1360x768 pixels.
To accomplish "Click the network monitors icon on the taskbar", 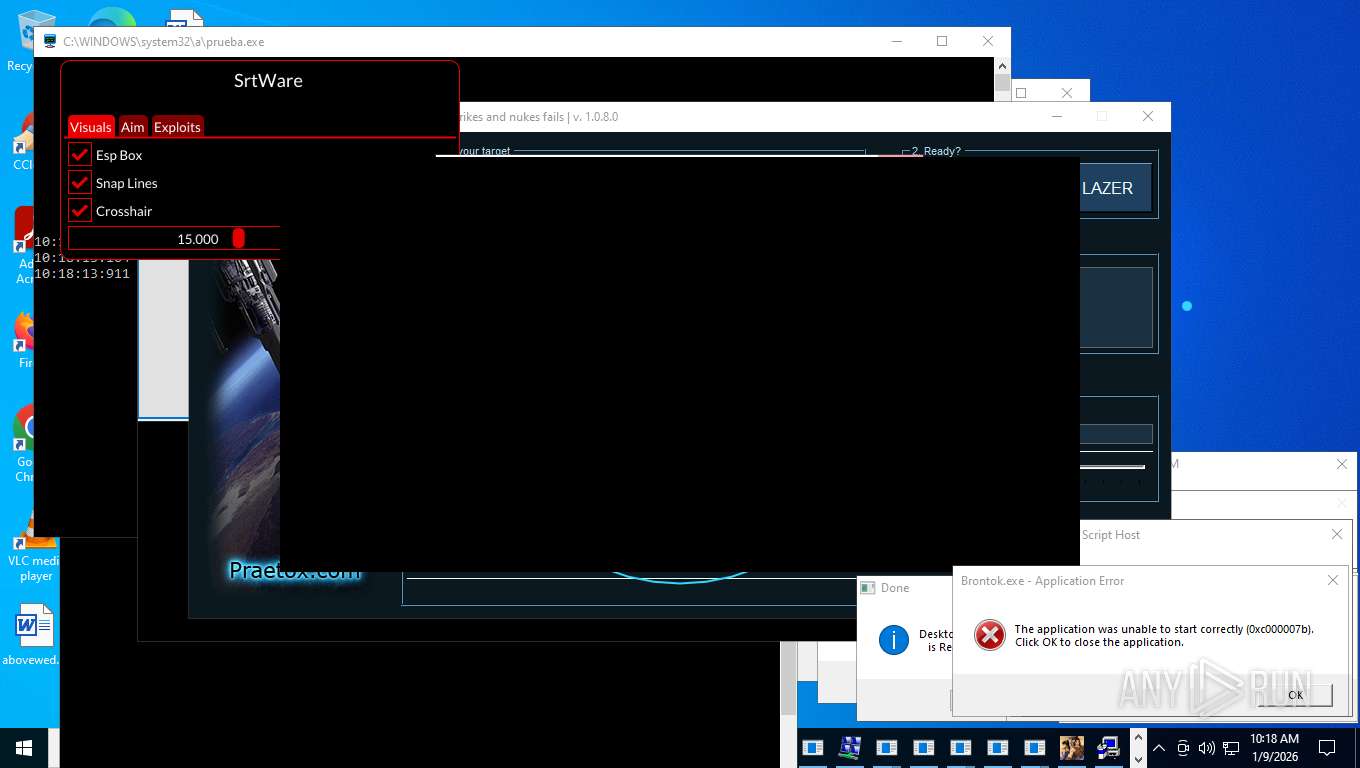I will pyautogui.click(x=850, y=748).
